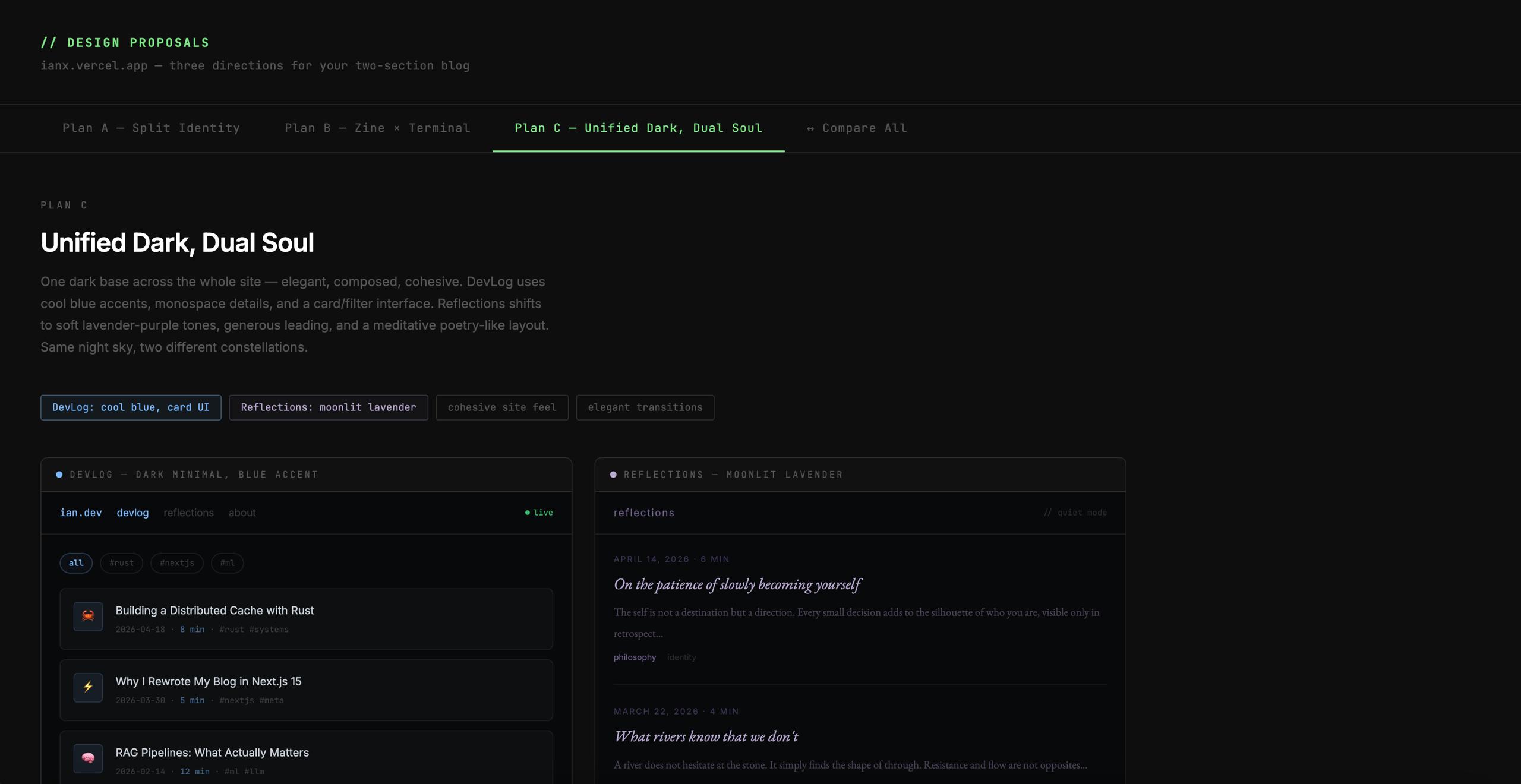Viewport: 1521px width, 784px height.
Task: Click the philosophy tag under first reflection
Action: (x=635, y=657)
